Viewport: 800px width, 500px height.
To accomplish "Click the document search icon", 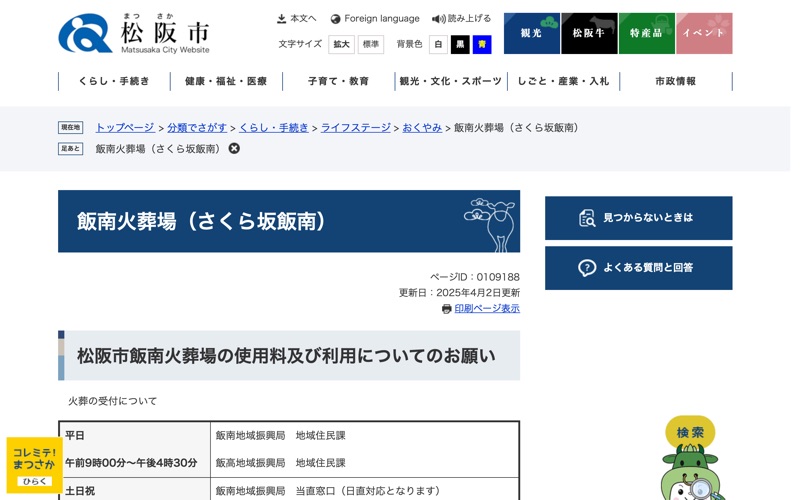I will 587,218.
